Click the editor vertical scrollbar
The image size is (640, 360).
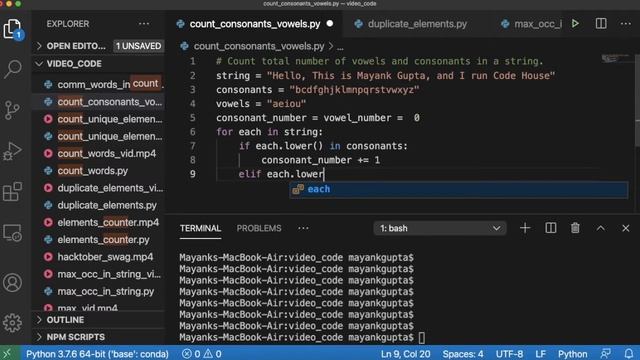(637, 100)
